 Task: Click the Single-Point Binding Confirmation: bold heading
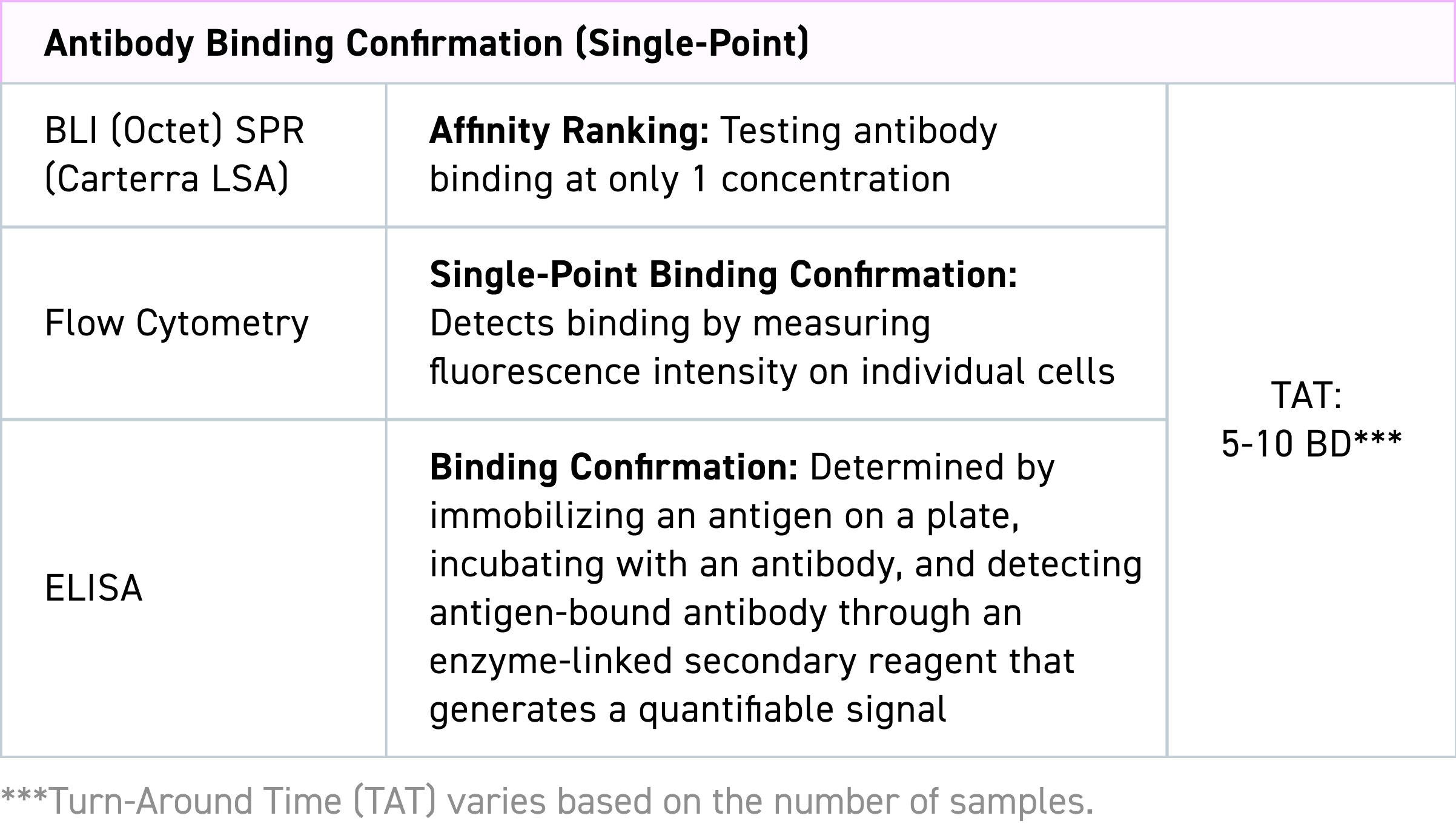tap(723, 275)
